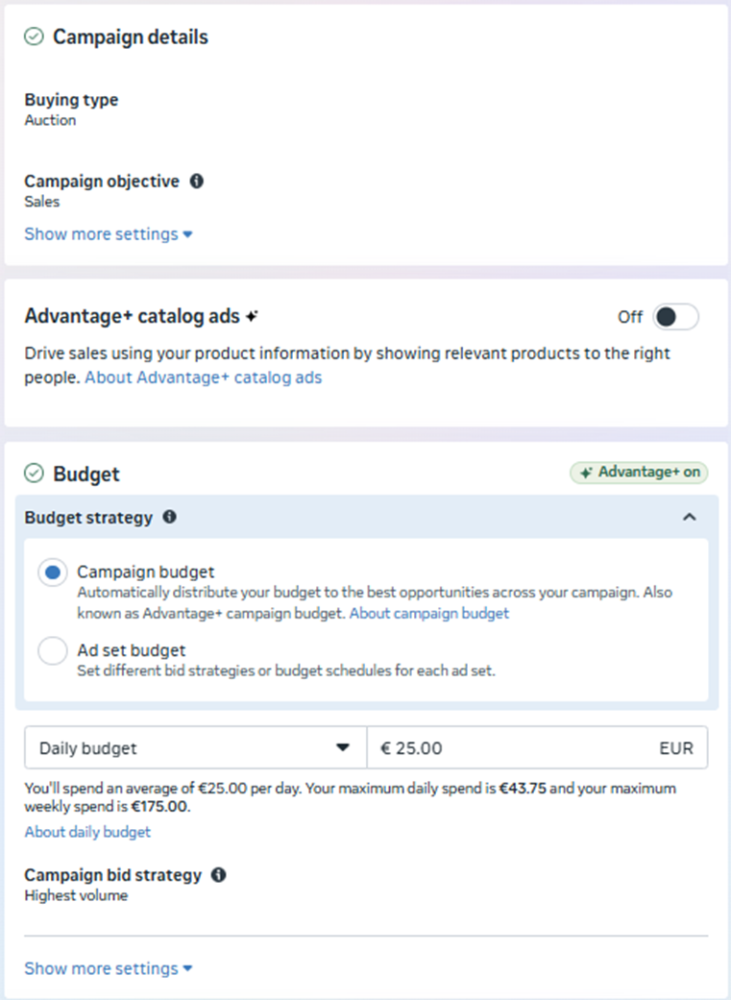
Task: Collapse the Budget strategy section
Action: click(689, 517)
